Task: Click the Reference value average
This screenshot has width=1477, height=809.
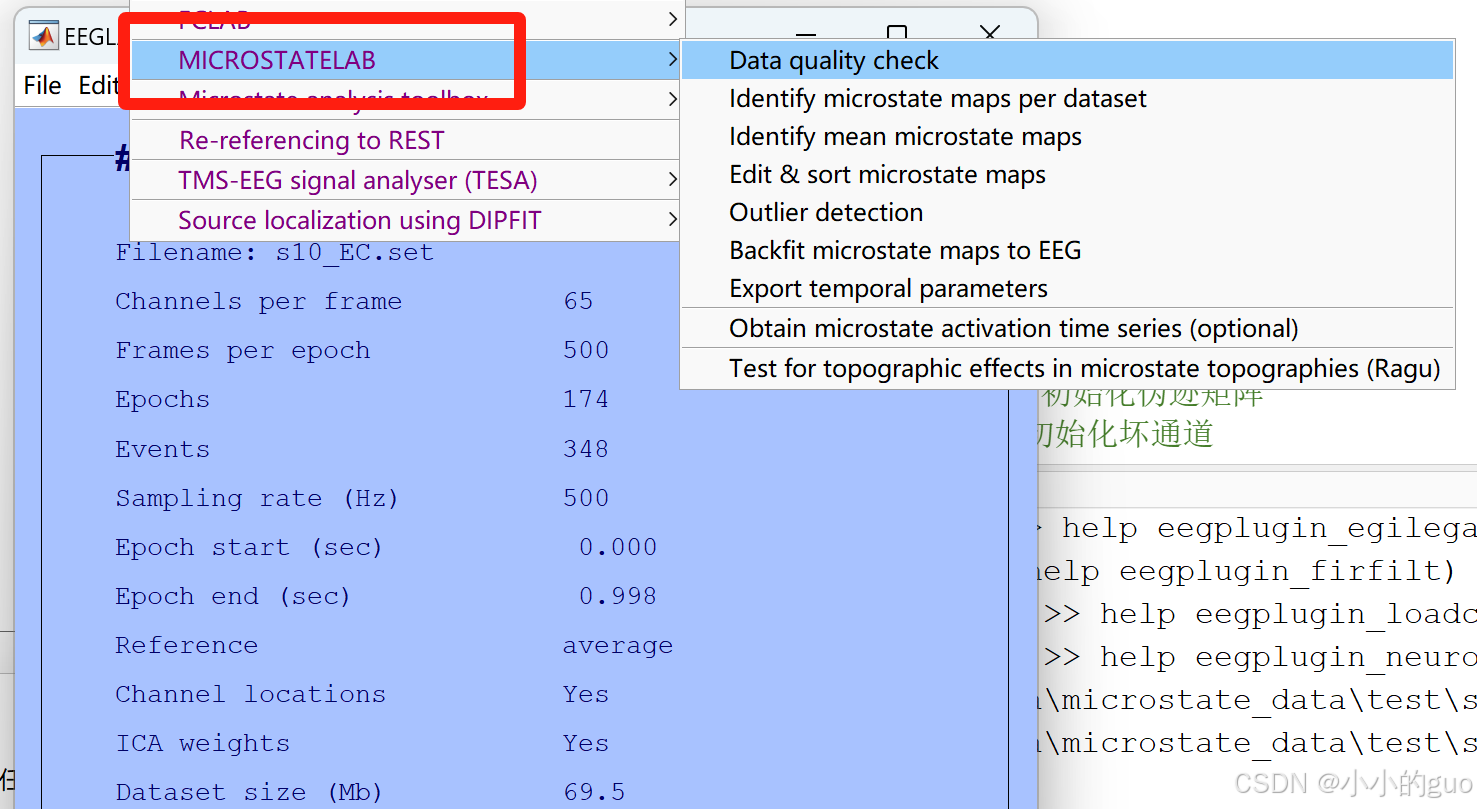Action: pos(618,646)
